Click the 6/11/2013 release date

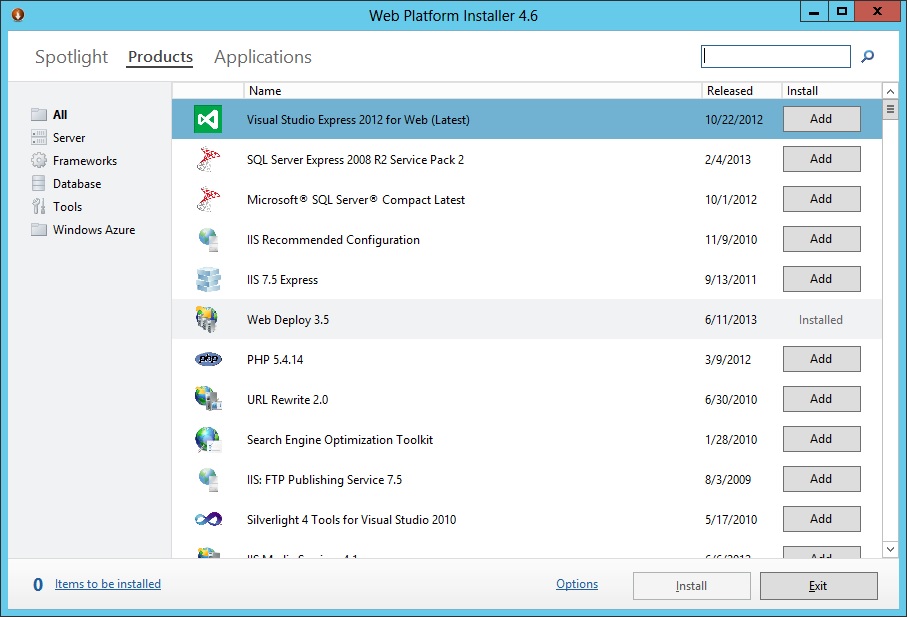pos(731,320)
